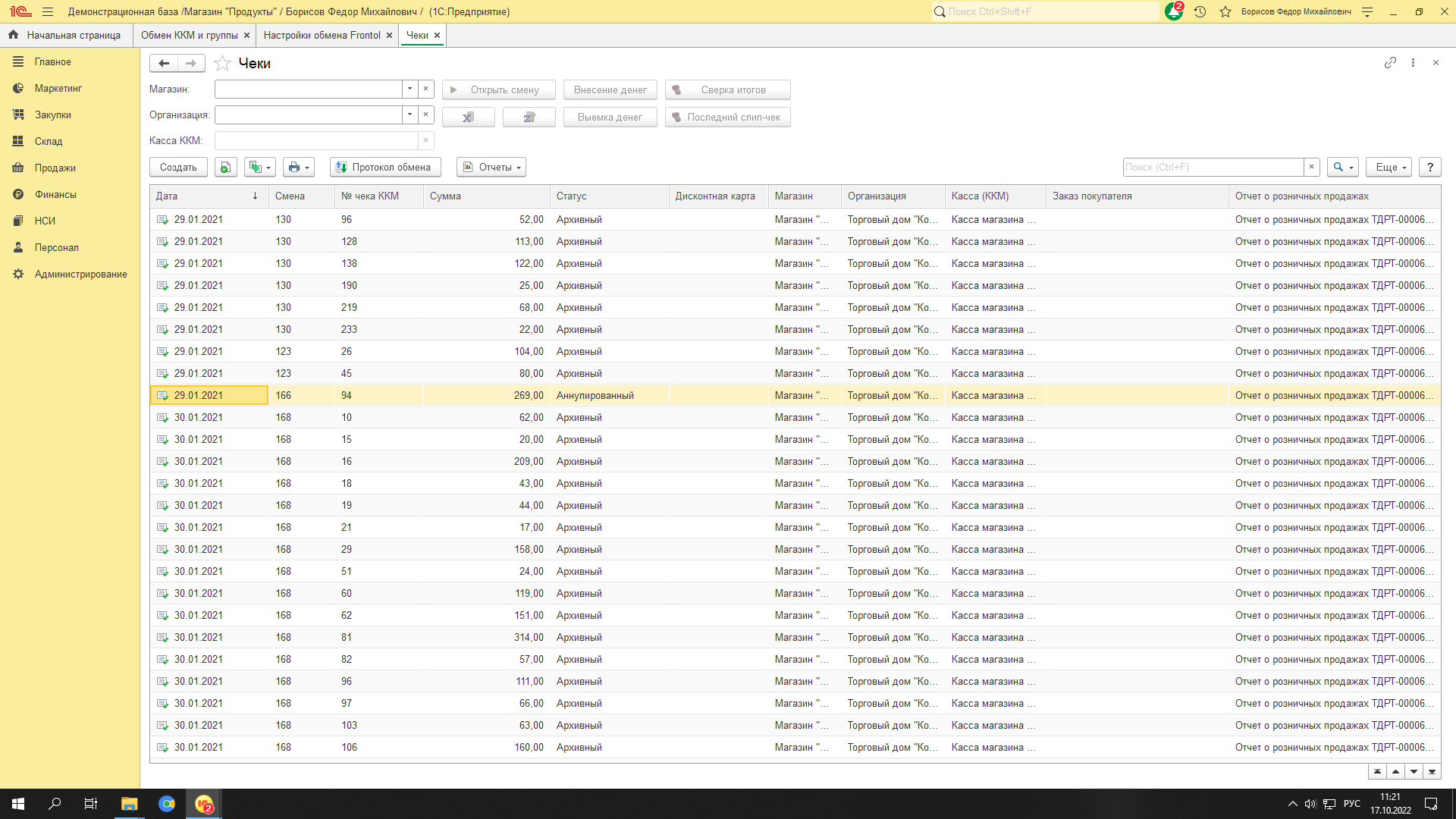
Task: Click Сверка итогов button
Action: [x=728, y=89]
